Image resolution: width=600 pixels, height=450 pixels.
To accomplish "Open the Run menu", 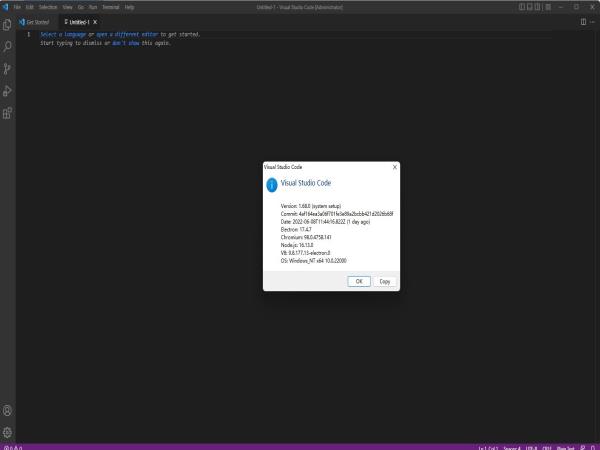I will (93, 7).
